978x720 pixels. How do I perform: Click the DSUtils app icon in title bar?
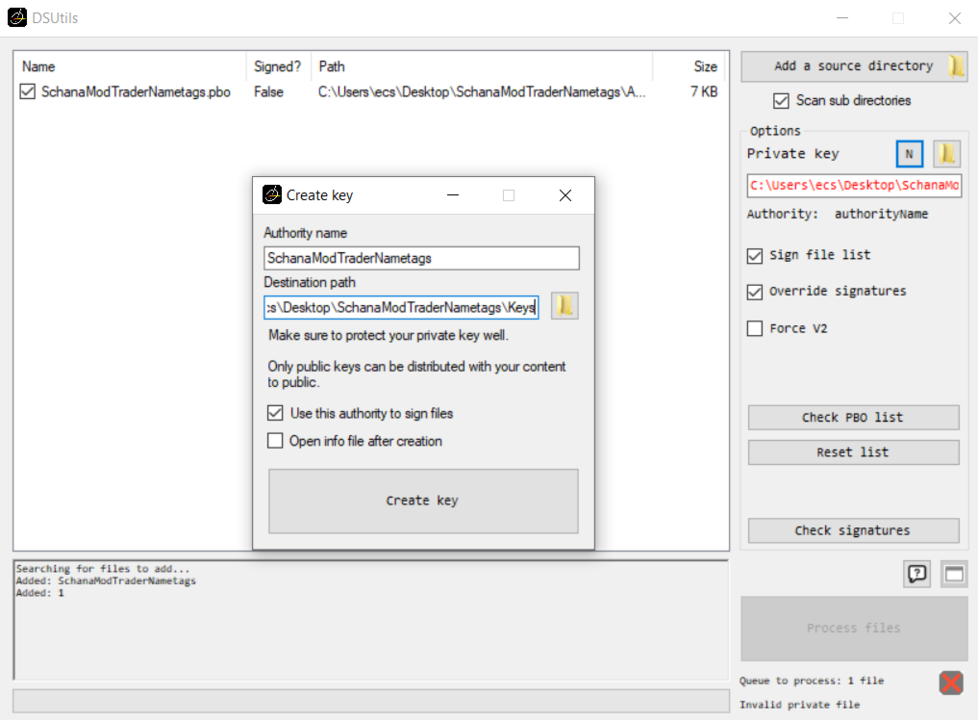17,17
